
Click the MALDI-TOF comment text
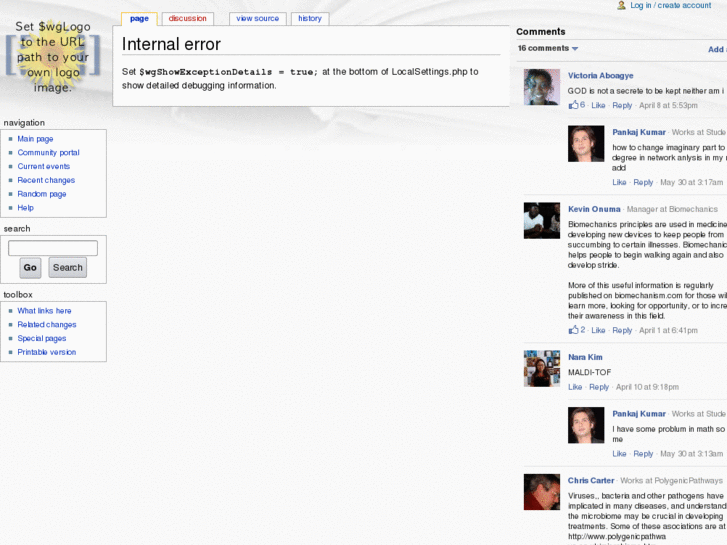[x=589, y=372]
